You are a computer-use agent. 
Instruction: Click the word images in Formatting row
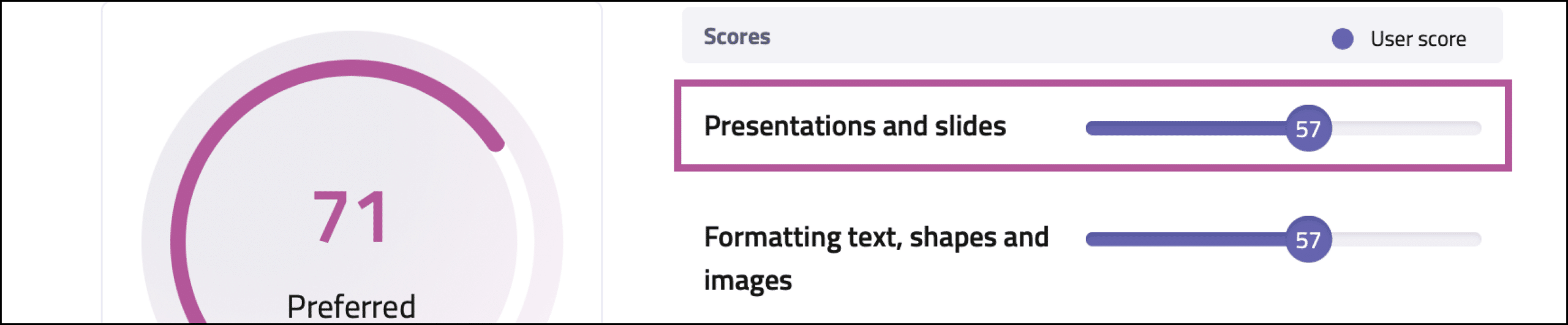pos(748,281)
